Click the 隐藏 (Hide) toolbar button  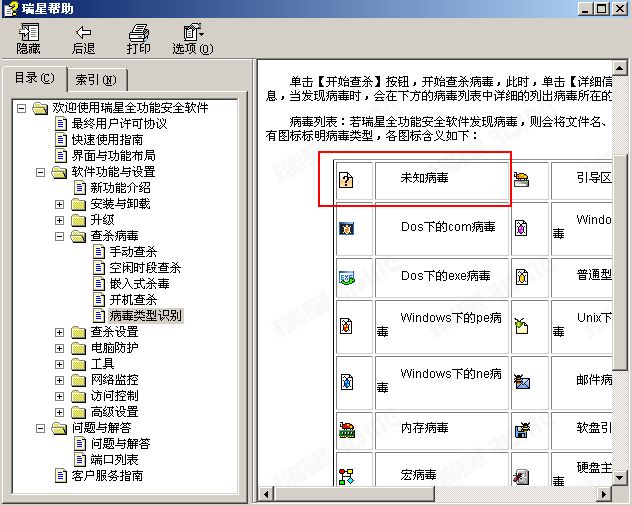pyautogui.click(x=28, y=39)
